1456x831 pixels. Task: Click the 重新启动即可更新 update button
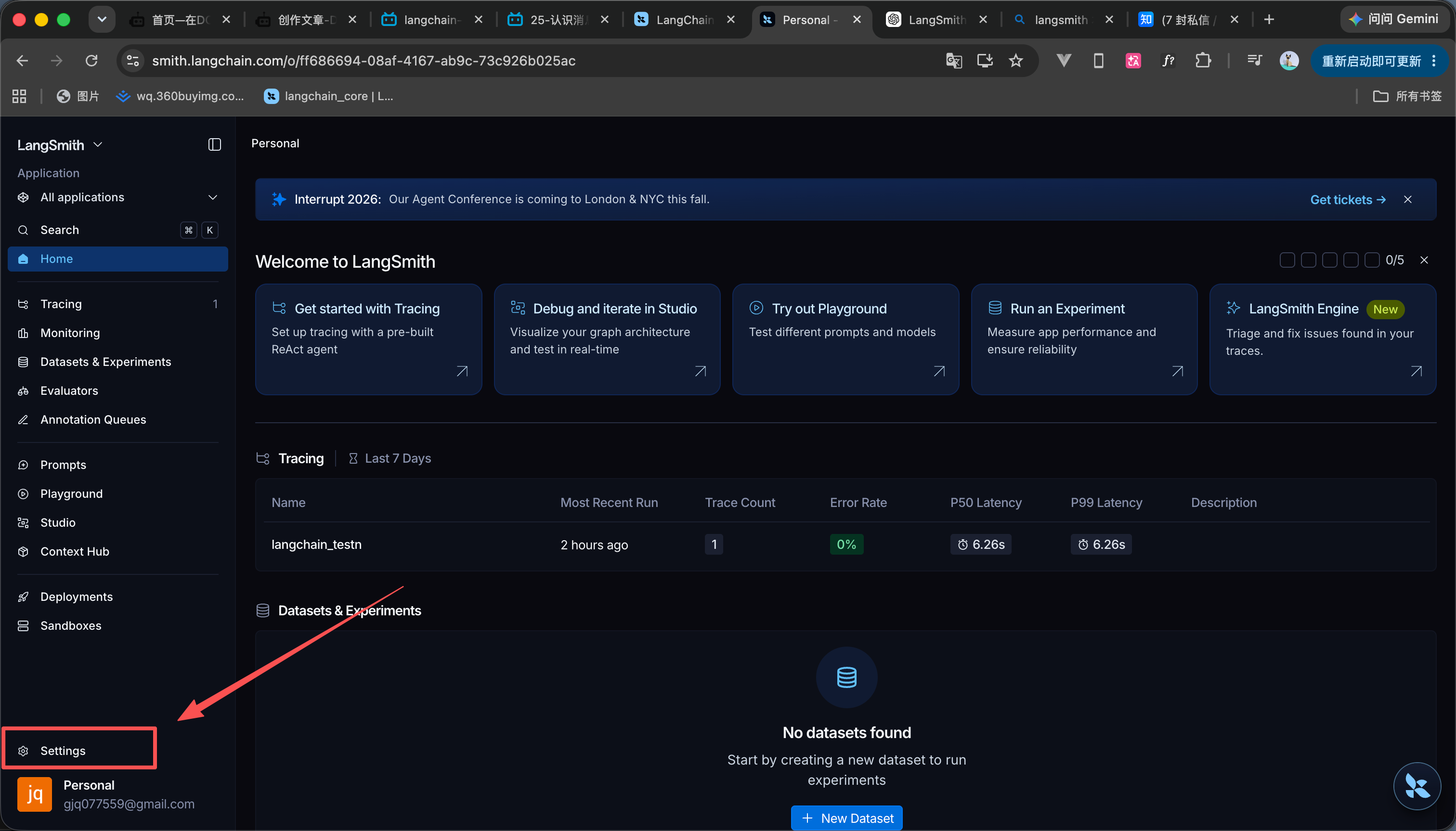pyautogui.click(x=1378, y=61)
